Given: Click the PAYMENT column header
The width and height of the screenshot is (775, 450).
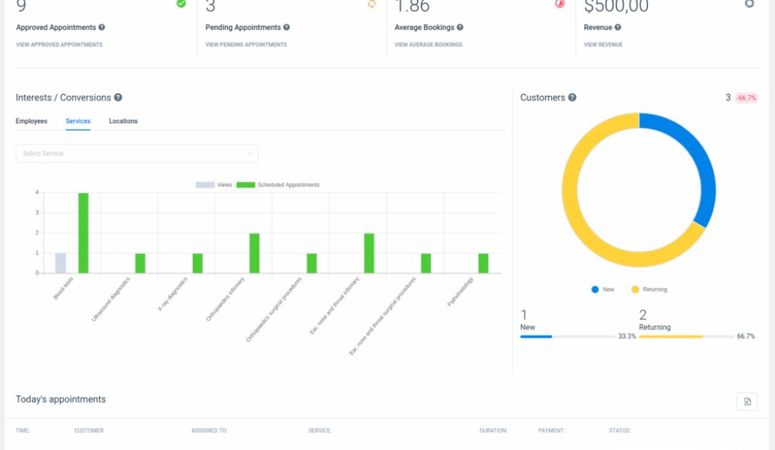Looking at the screenshot, I should click(x=551, y=431).
